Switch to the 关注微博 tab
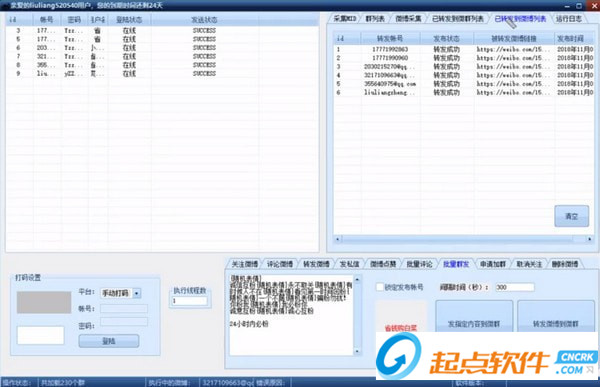600x387 pixels. [245, 264]
